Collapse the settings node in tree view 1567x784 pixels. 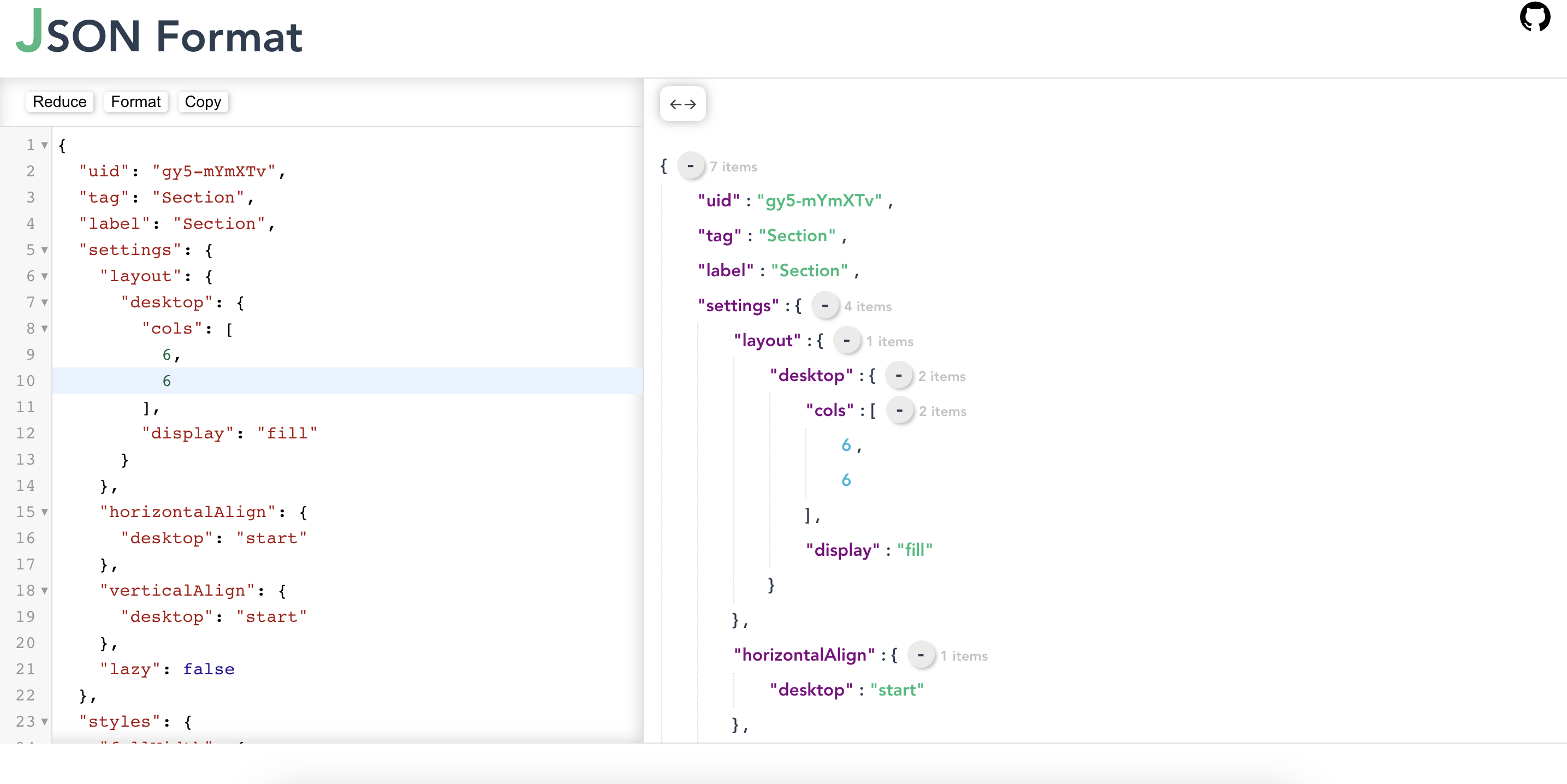point(824,305)
